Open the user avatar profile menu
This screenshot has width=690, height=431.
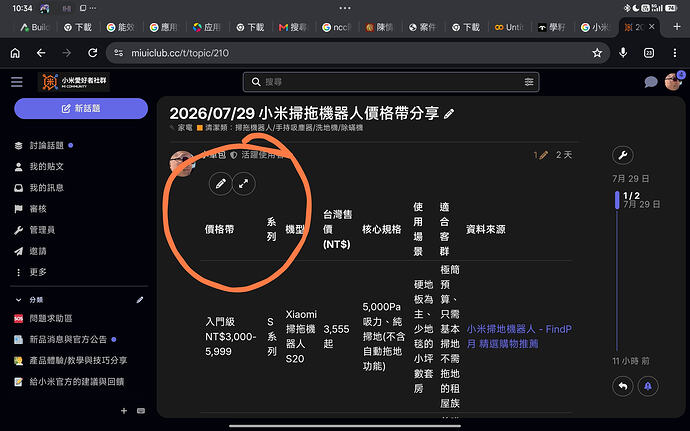tap(673, 81)
